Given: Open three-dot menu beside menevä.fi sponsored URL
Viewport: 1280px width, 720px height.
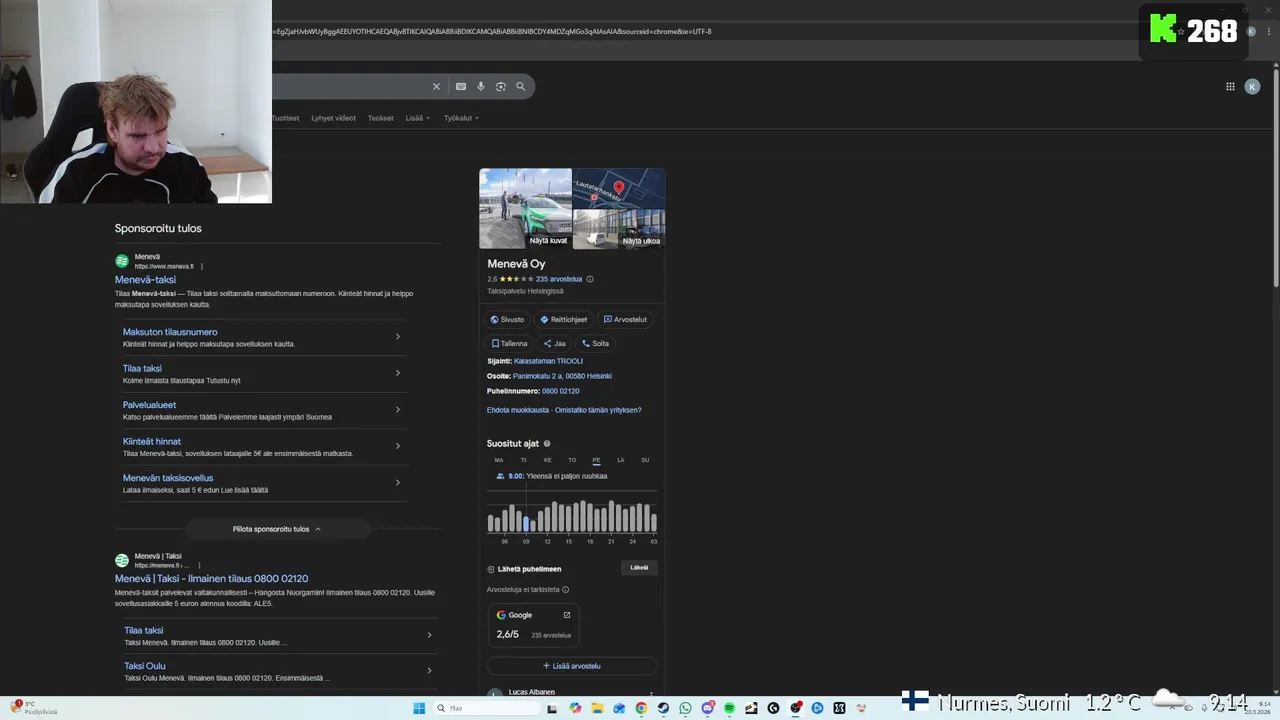Looking at the screenshot, I should [x=202, y=267].
